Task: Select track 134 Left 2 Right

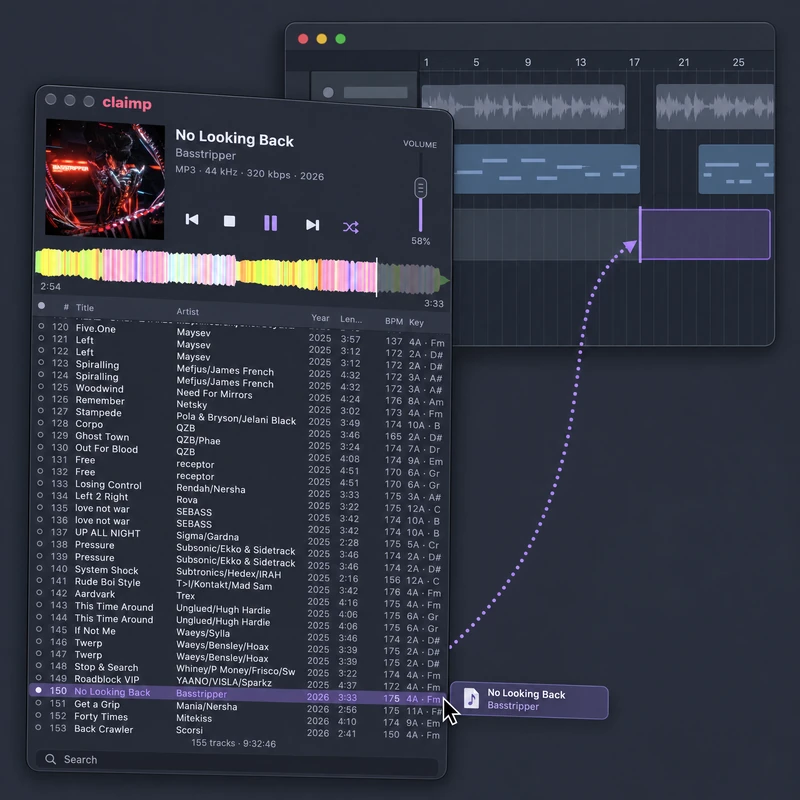Action: tap(238, 502)
